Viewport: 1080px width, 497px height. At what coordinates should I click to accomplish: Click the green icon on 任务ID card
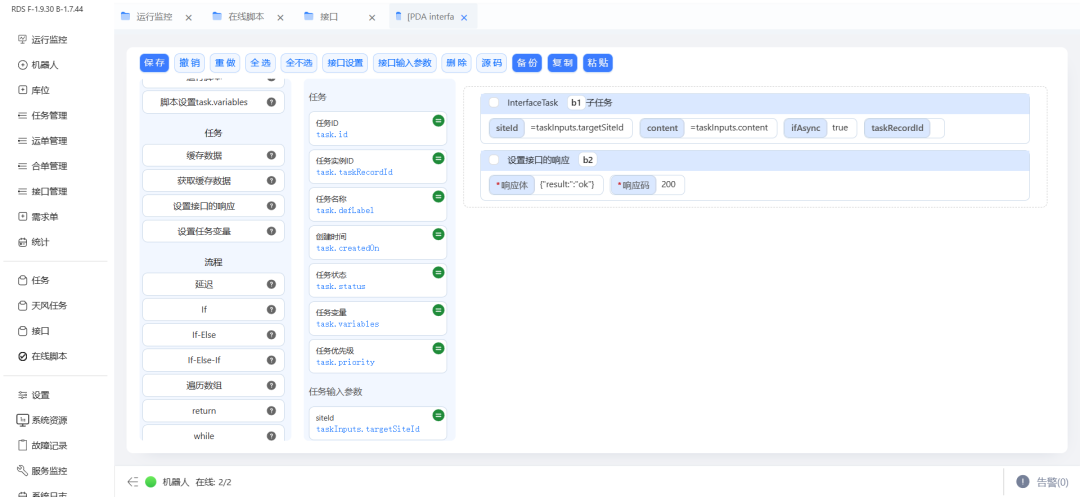coord(438,120)
